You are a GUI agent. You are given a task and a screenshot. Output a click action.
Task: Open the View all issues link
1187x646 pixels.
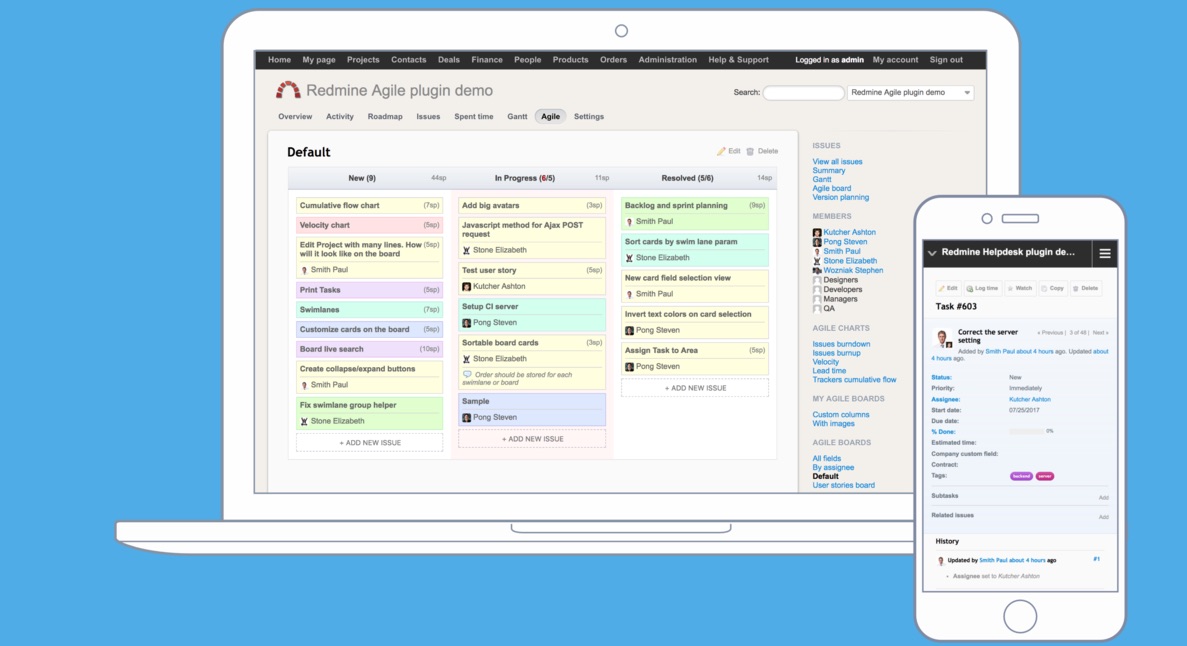tap(837, 161)
